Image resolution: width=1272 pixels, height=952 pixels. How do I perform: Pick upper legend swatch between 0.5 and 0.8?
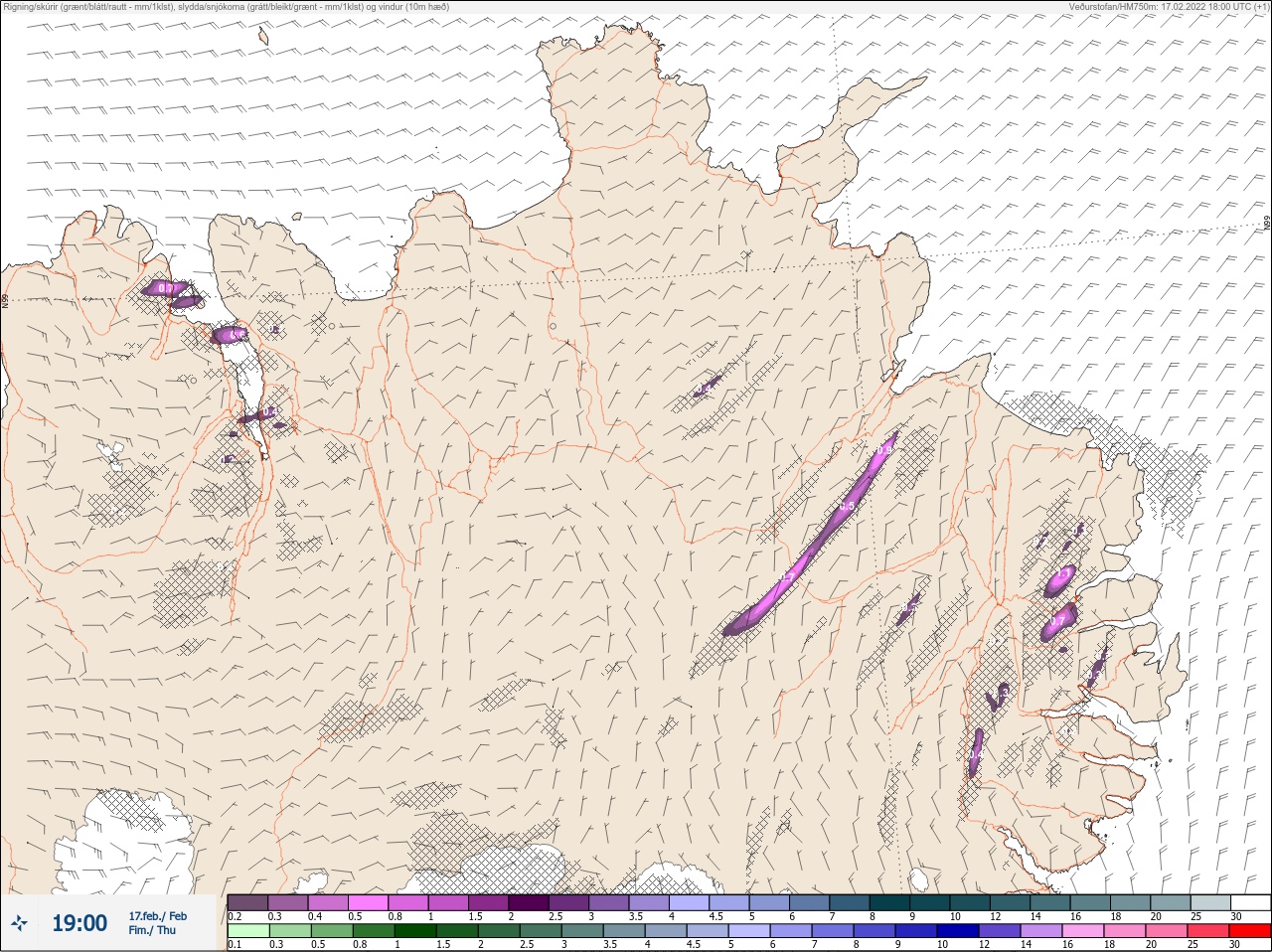click(x=368, y=902)
